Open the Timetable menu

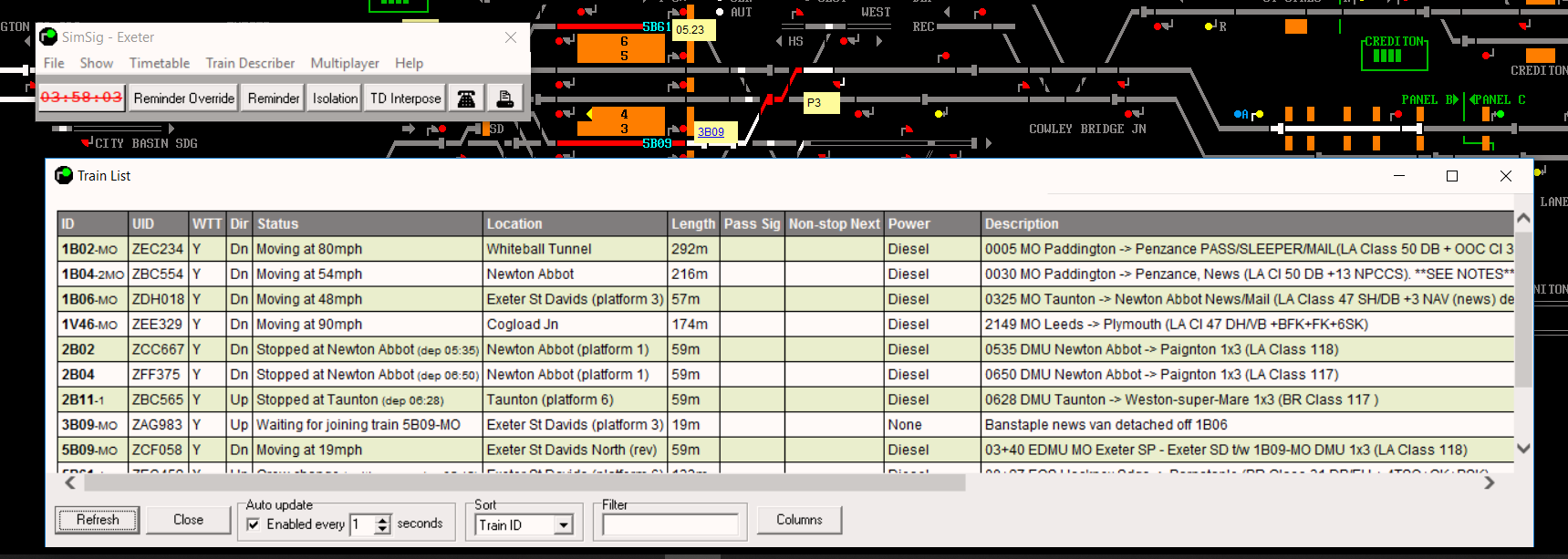tap(160, 63)
